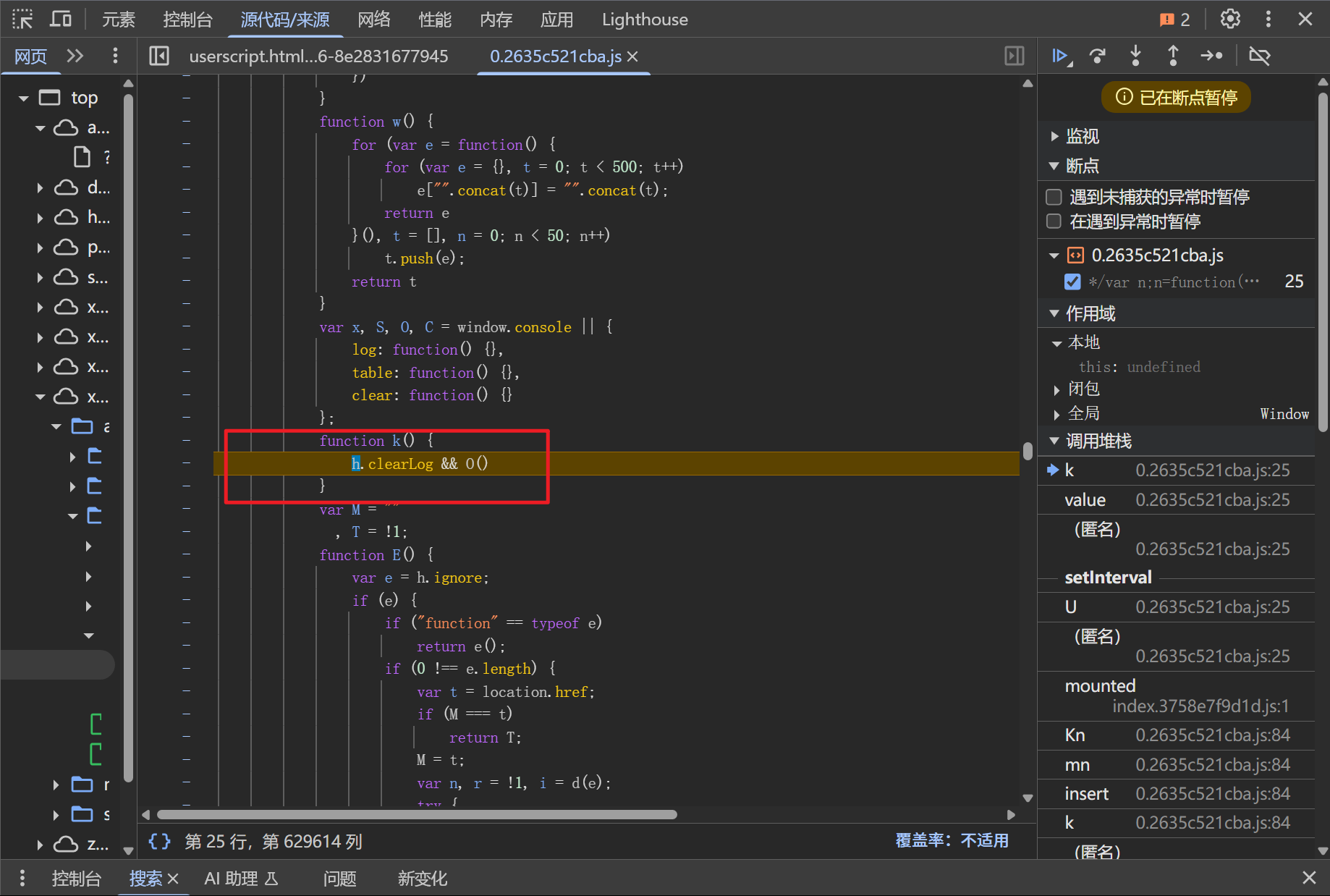The width and height of the screenshot is (1330, 896).
Task: Enable pause on caught exceptions checkbox
Action: [1054, 221]
